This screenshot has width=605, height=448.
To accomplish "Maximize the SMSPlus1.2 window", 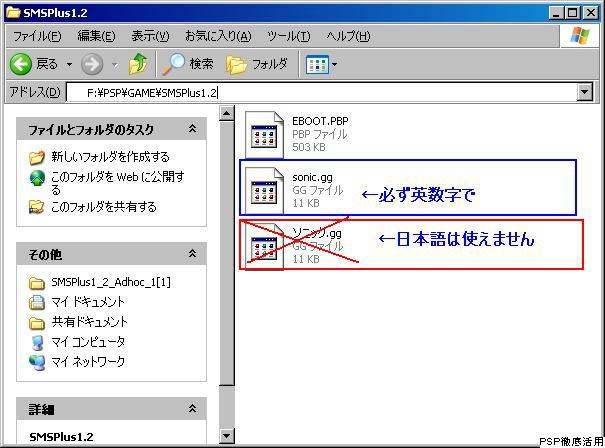I will point(573,13).
